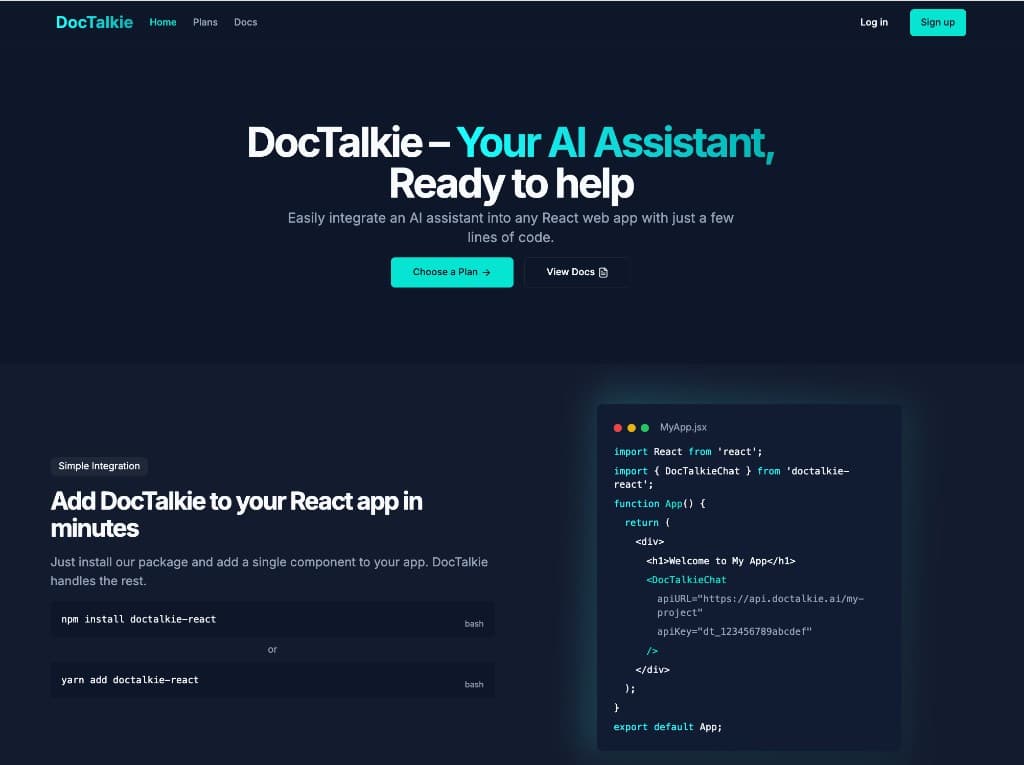Click the MyApp.jsx file name
1024x765 pixels.
pyautogui.click(x=683, y=427)
